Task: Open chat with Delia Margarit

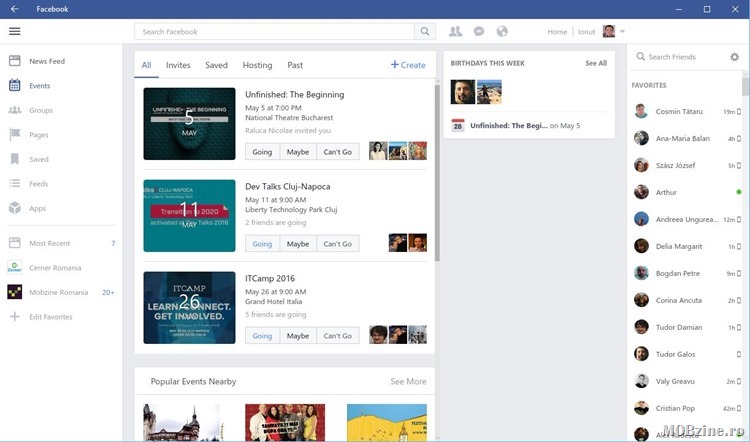Action: click(x=686, y=246)
